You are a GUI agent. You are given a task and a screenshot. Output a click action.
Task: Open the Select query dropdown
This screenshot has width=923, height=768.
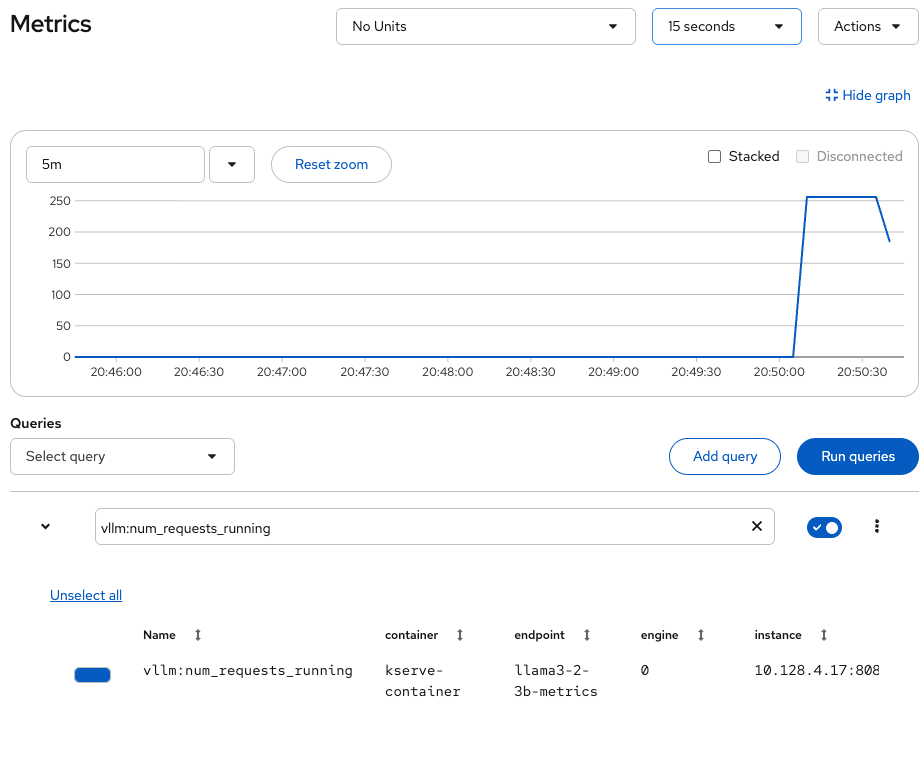[x=122, y=456]
